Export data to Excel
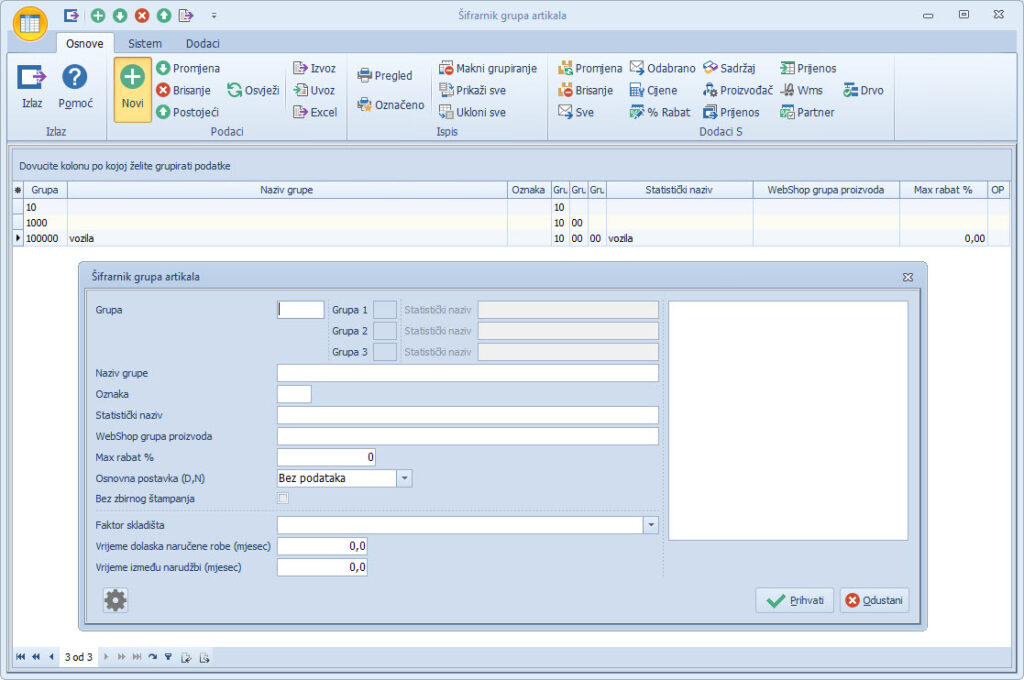 (314, 112)
